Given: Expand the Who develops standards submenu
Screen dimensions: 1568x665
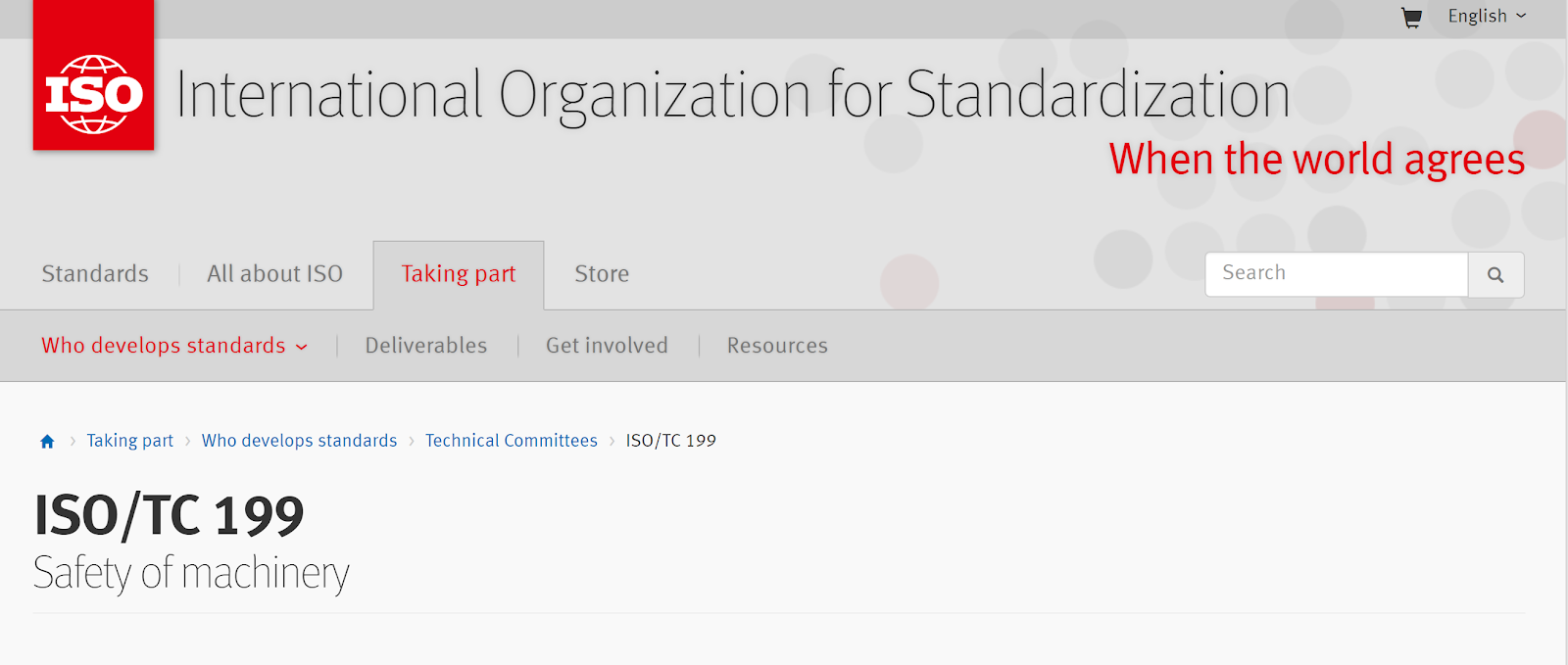Looking at the screenshot, I should pos(174,346).
